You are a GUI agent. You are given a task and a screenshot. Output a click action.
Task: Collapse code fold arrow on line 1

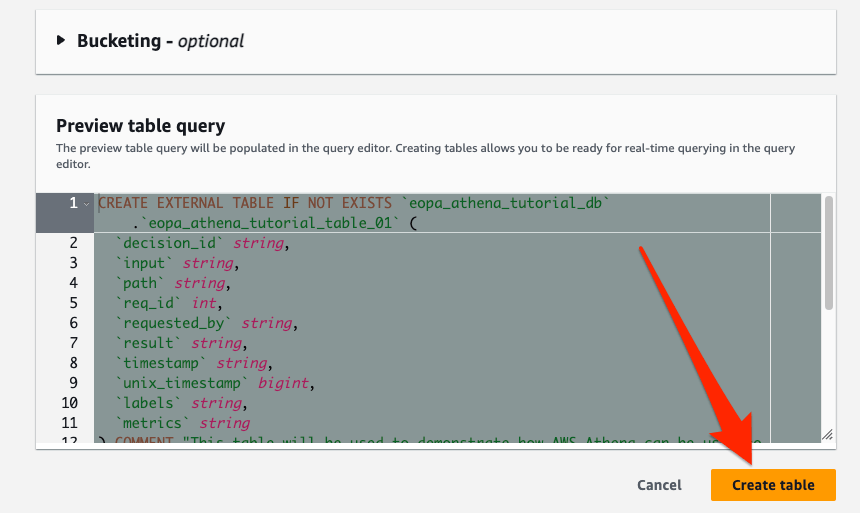click(87, 204)
